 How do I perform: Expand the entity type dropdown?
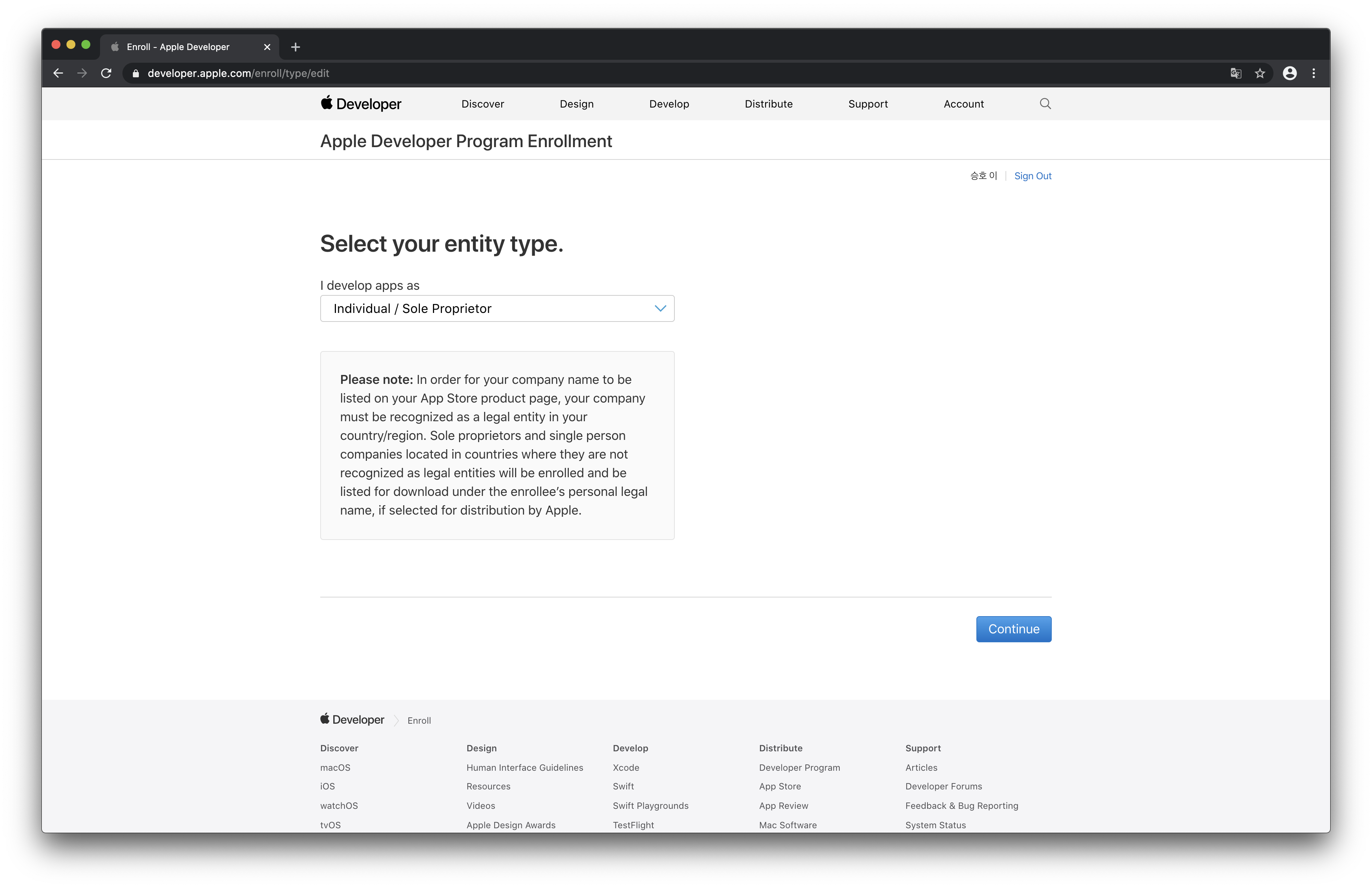(x=497, y=308)
